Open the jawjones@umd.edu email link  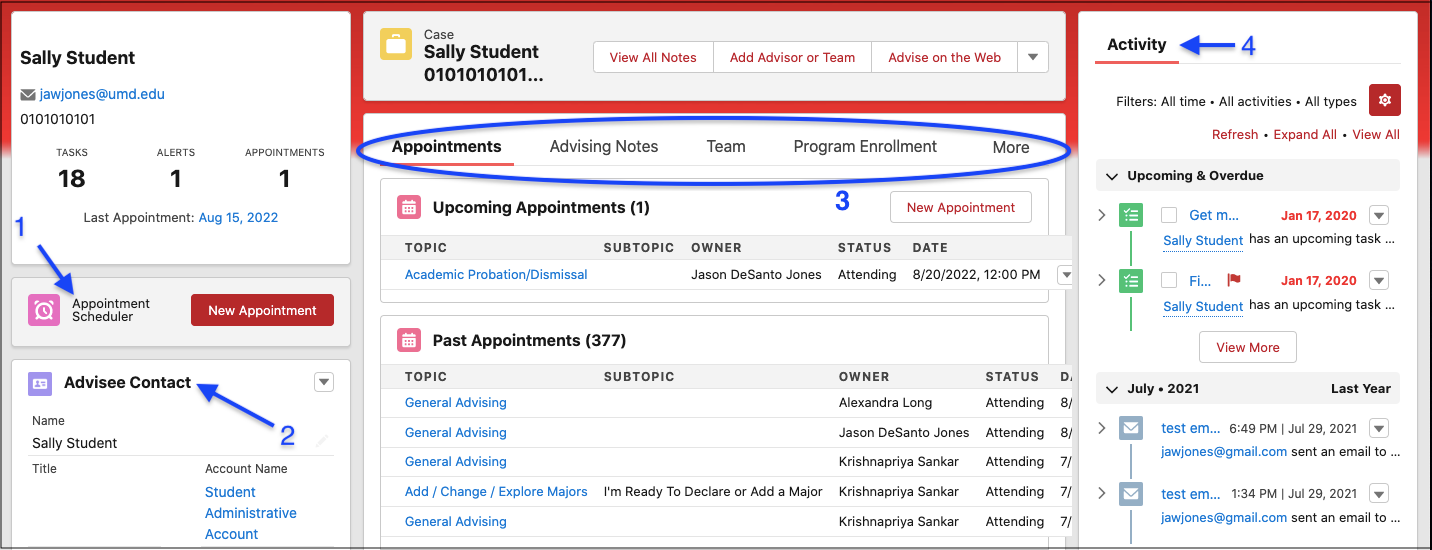(x=102, y=94)
